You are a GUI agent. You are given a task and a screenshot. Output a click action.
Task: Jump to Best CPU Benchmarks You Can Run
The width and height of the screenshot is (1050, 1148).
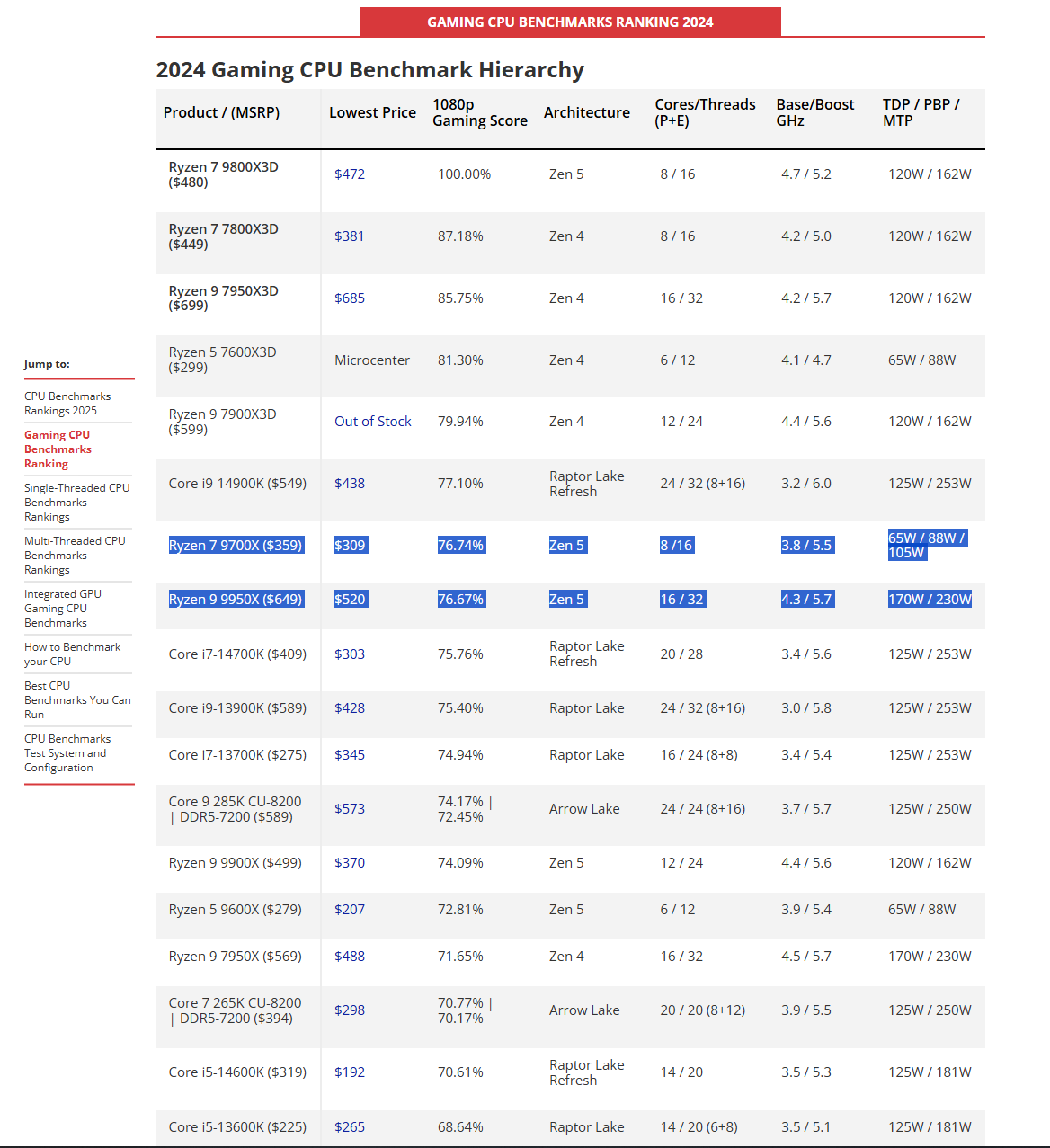point(77,700)
